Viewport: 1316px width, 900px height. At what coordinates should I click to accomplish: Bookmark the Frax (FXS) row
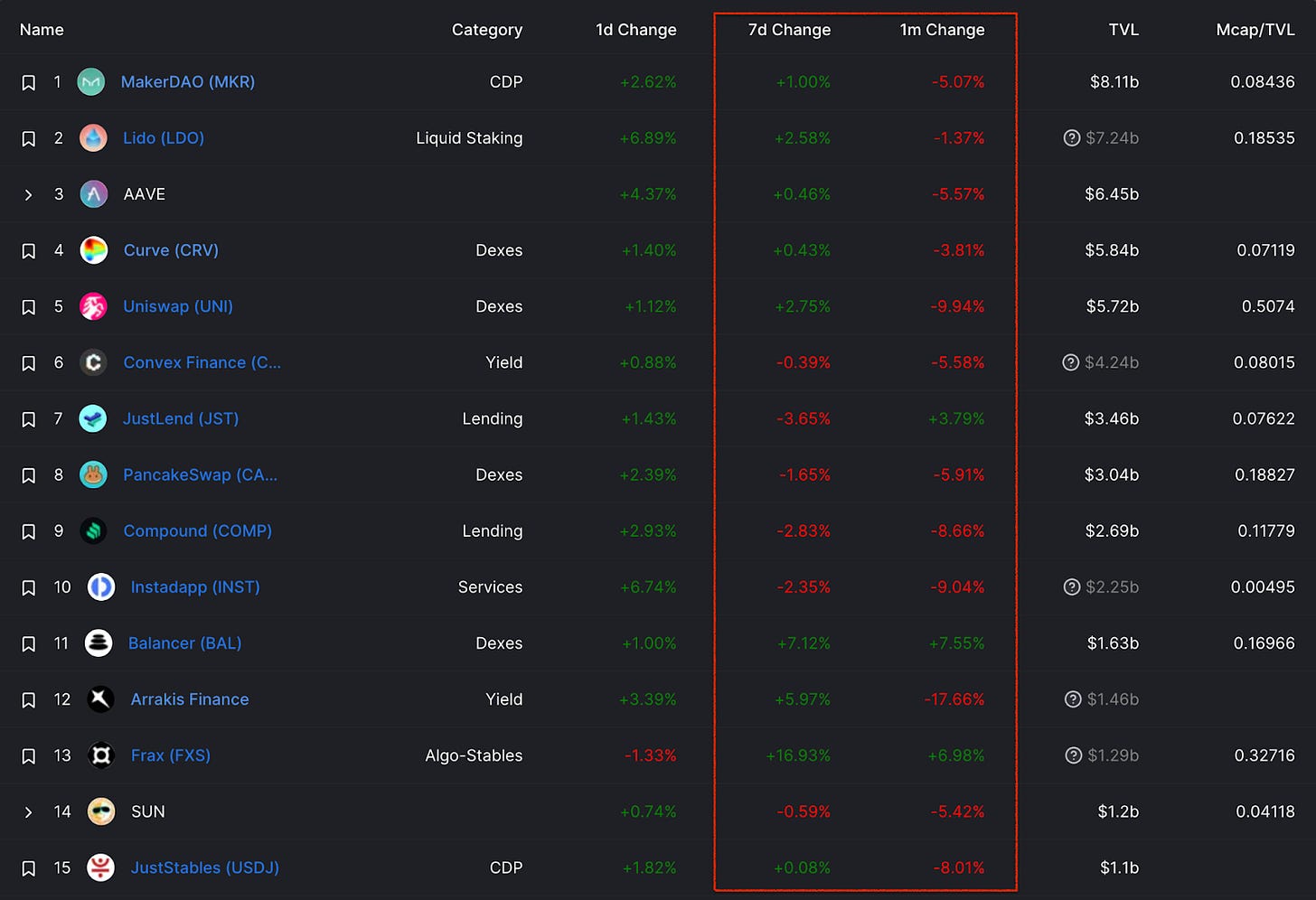29,756
